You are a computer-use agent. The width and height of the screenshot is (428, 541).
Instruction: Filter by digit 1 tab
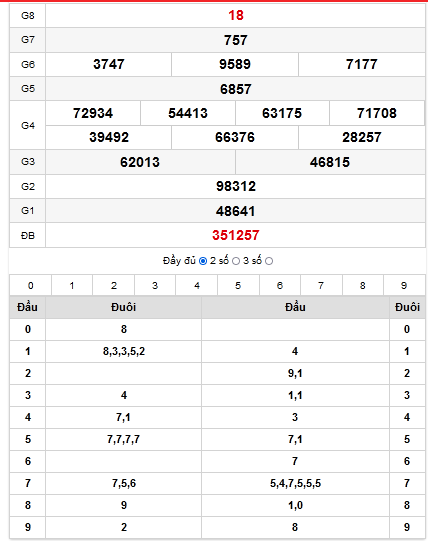(x=72, y=285)
